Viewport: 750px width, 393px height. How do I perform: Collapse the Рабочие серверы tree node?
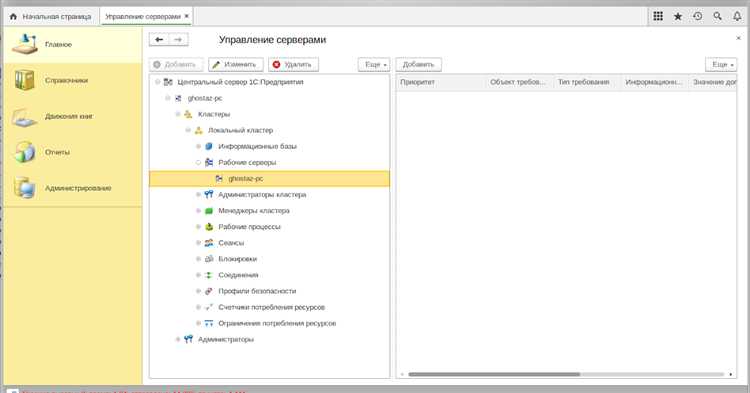point(199,163)
